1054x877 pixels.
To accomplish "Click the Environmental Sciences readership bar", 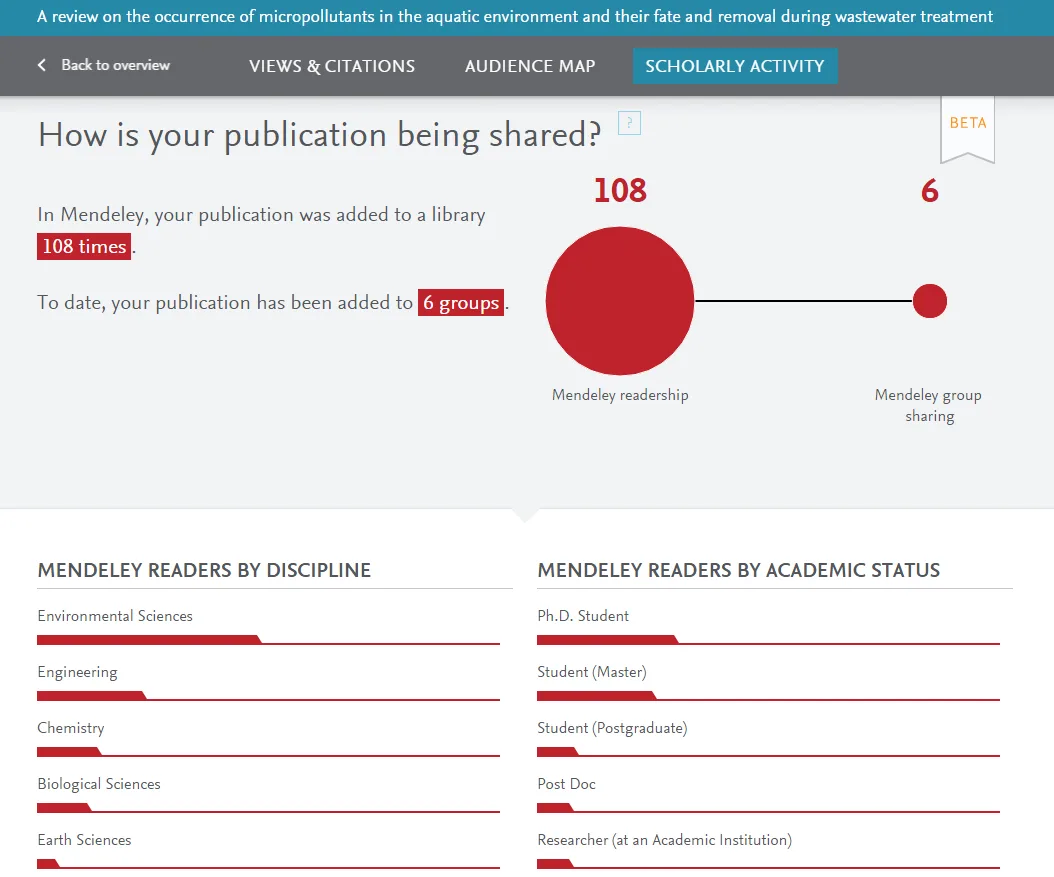I will pos(150,640).
